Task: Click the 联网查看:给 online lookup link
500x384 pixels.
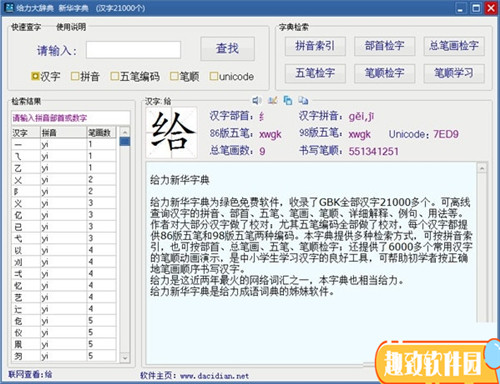Action: (x=30, y=374)
